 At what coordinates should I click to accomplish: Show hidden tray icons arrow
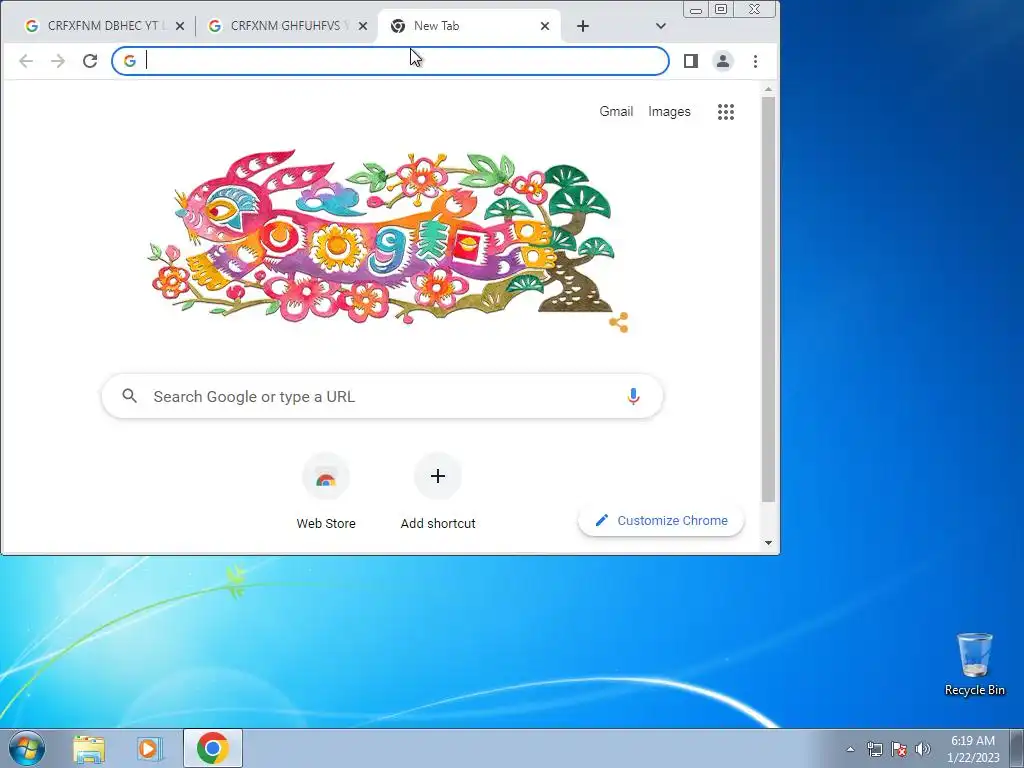pyautogui.click(x=850, y=749)
